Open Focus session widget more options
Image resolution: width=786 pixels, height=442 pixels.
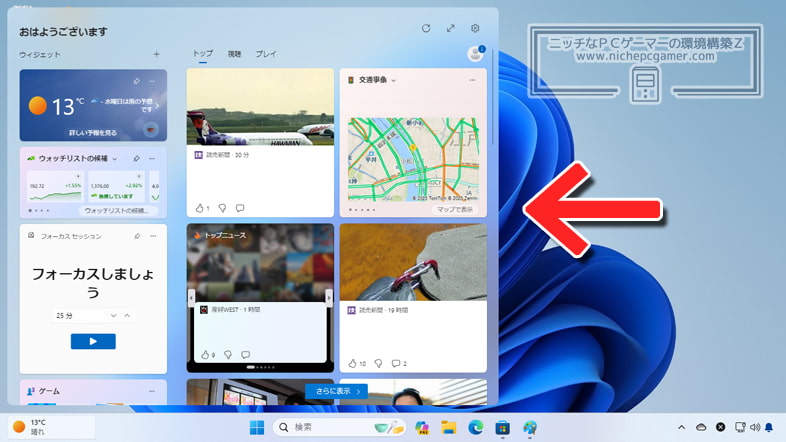pyautogui.click(x=153, y=236)
